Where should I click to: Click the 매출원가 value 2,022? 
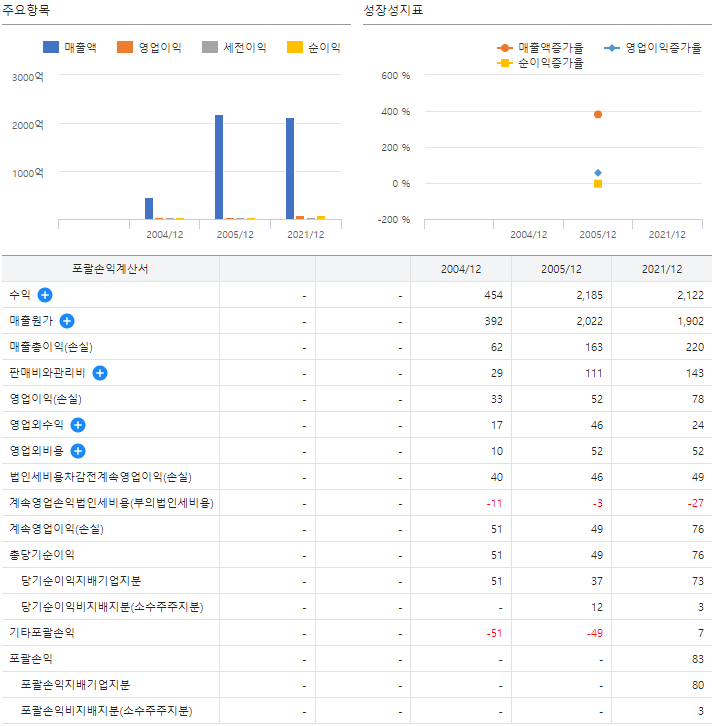[589, 321]
